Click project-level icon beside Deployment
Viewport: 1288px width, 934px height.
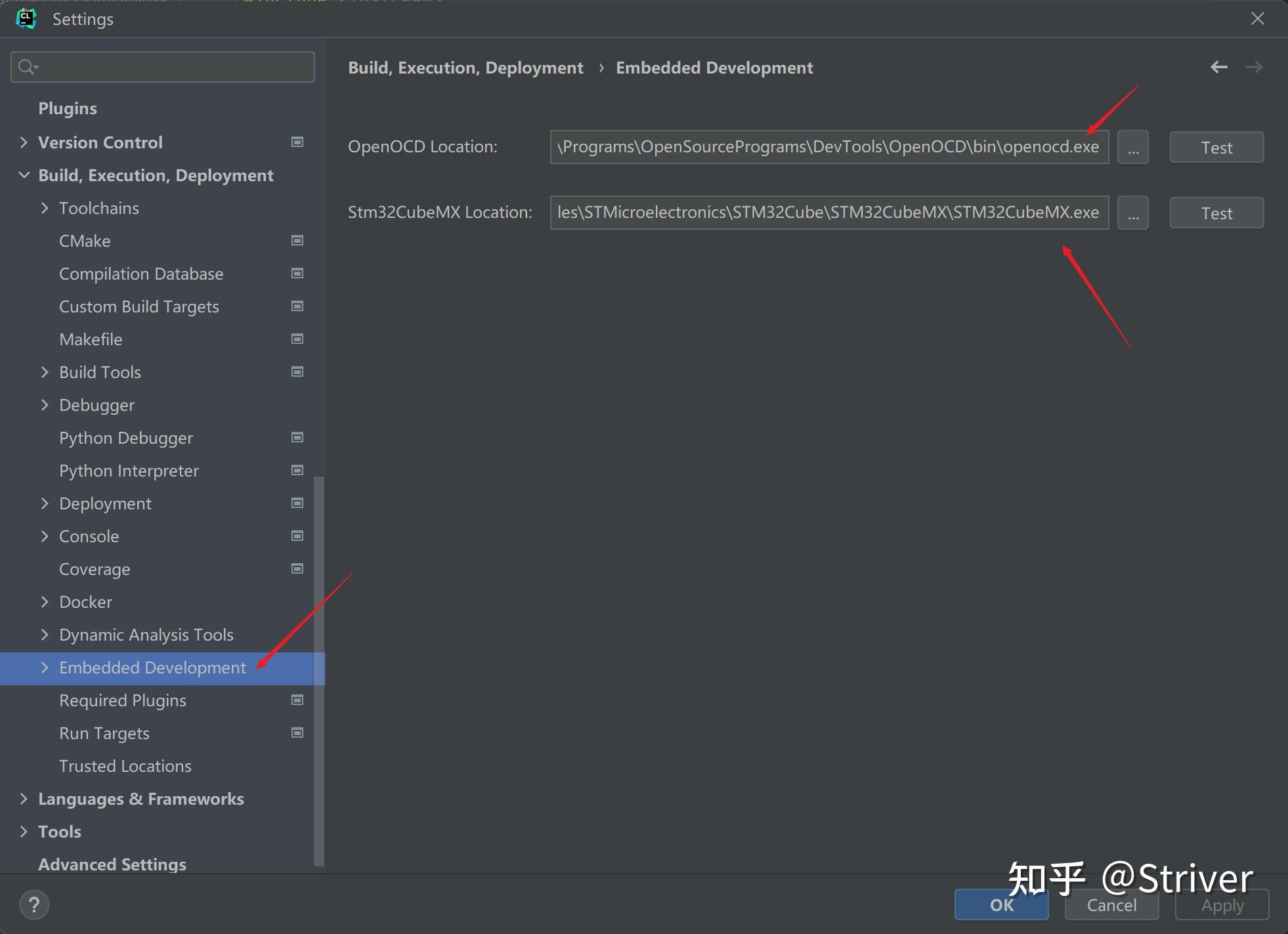[297, 503]
